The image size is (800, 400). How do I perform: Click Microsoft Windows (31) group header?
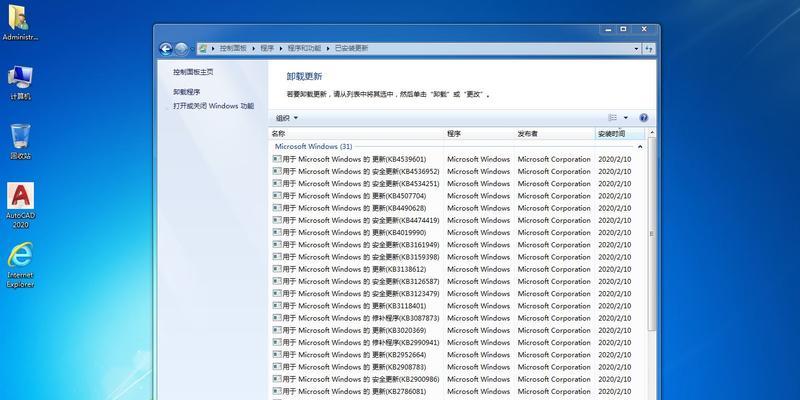click(313, 146)
